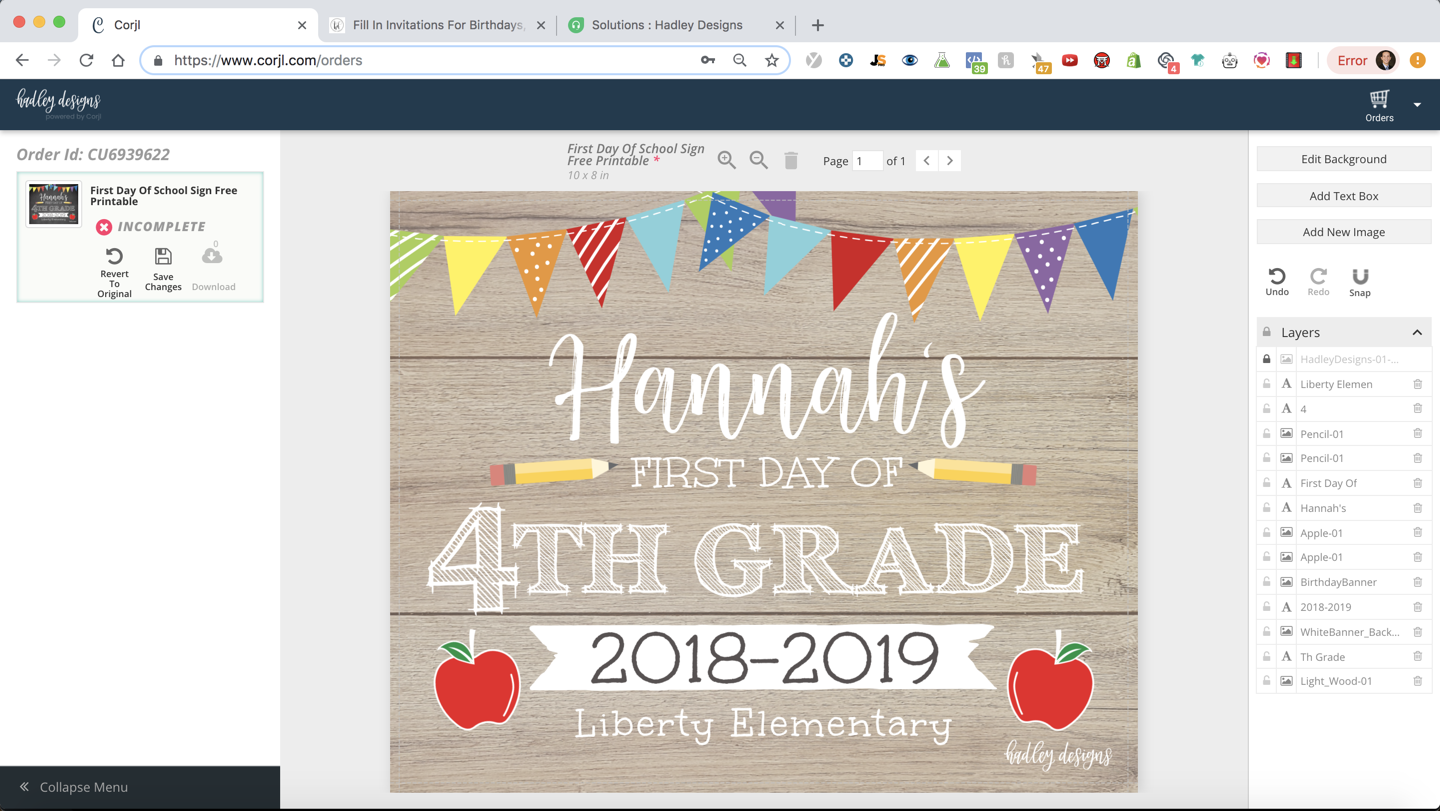The height and width of the screenshot is (811, 1440).
Task: Delete the Liberty Elemen layer
Action: tap(1417, 384)
